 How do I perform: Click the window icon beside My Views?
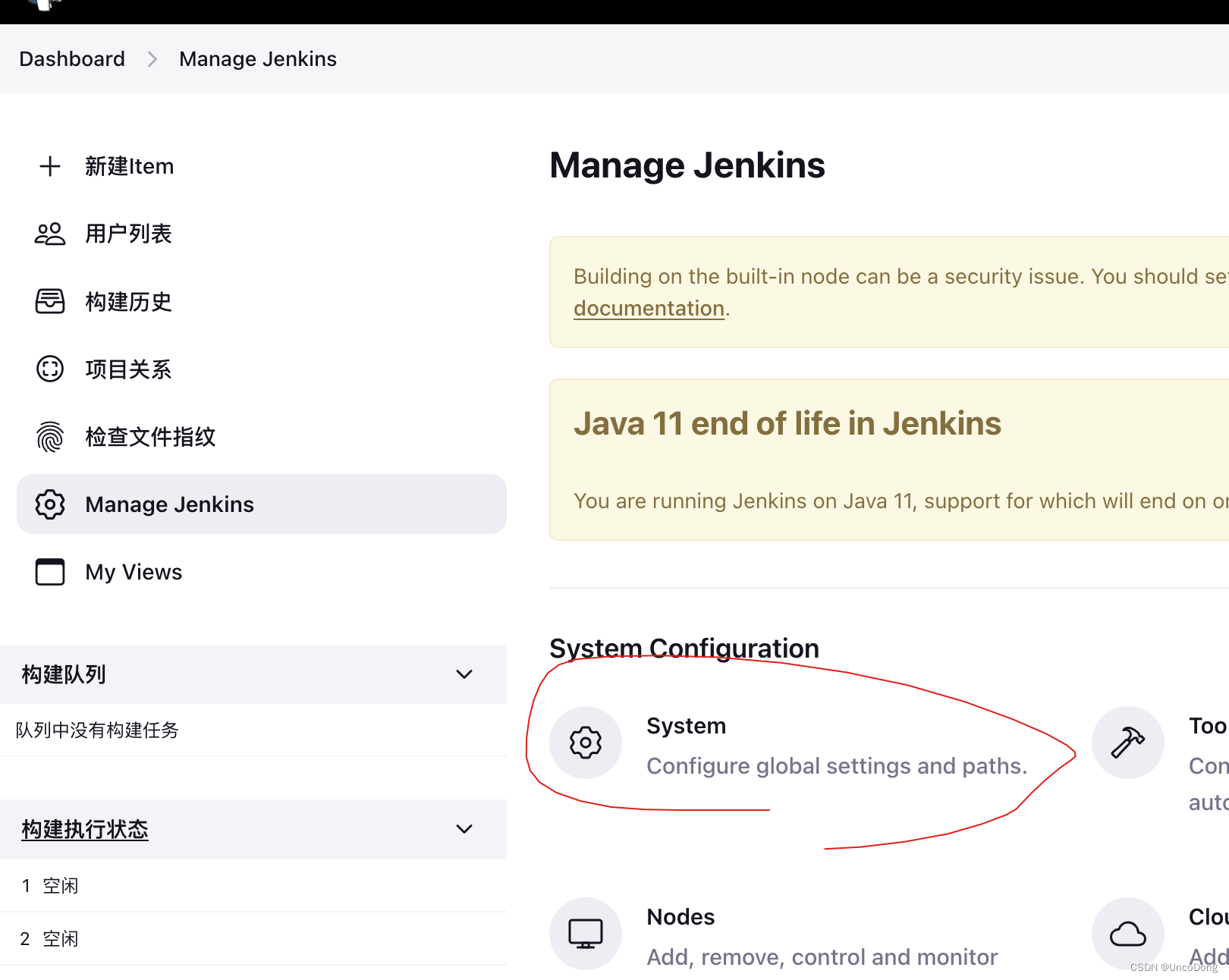(50, 572)
